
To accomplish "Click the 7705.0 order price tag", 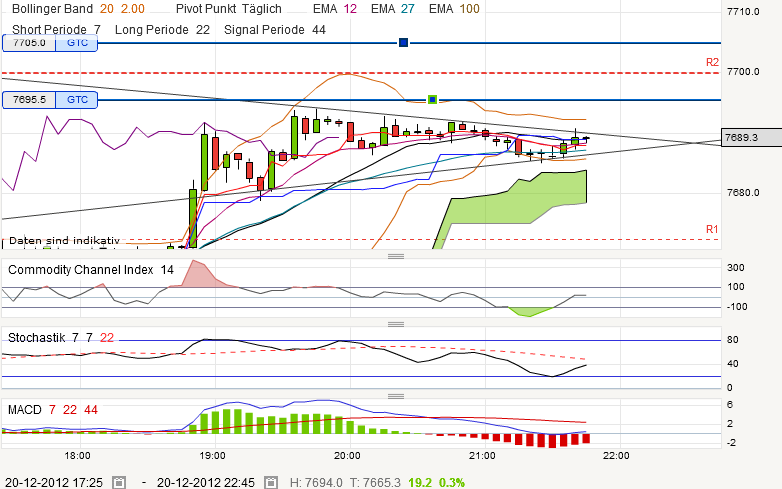I will point(29,43).
